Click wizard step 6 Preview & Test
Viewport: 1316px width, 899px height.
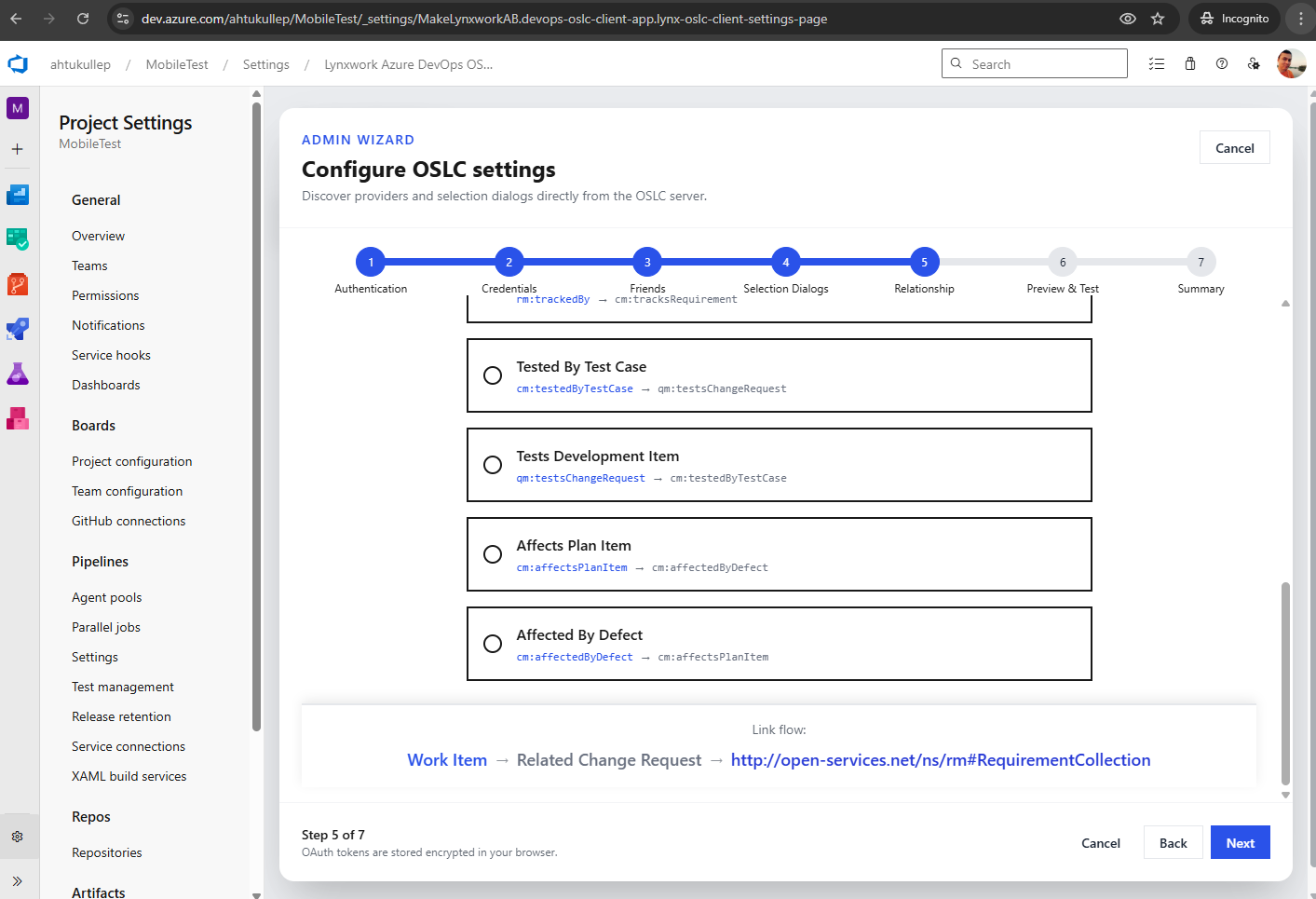[x=1063, y=263]
